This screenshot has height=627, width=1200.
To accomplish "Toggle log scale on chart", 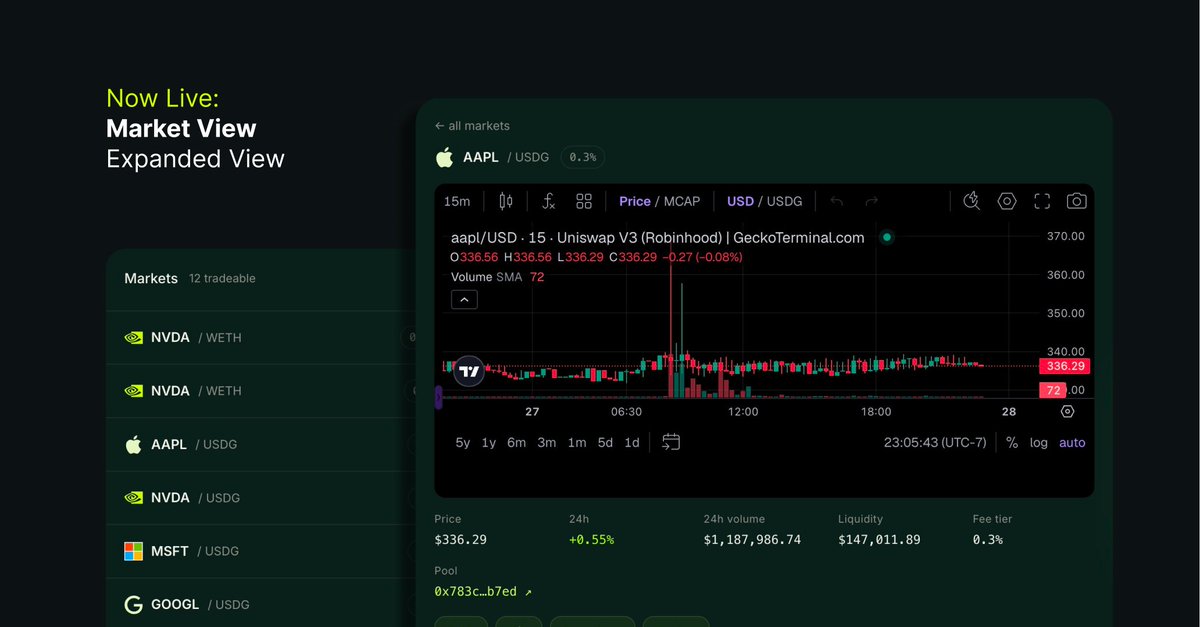I will click(x=1039, y=442).
